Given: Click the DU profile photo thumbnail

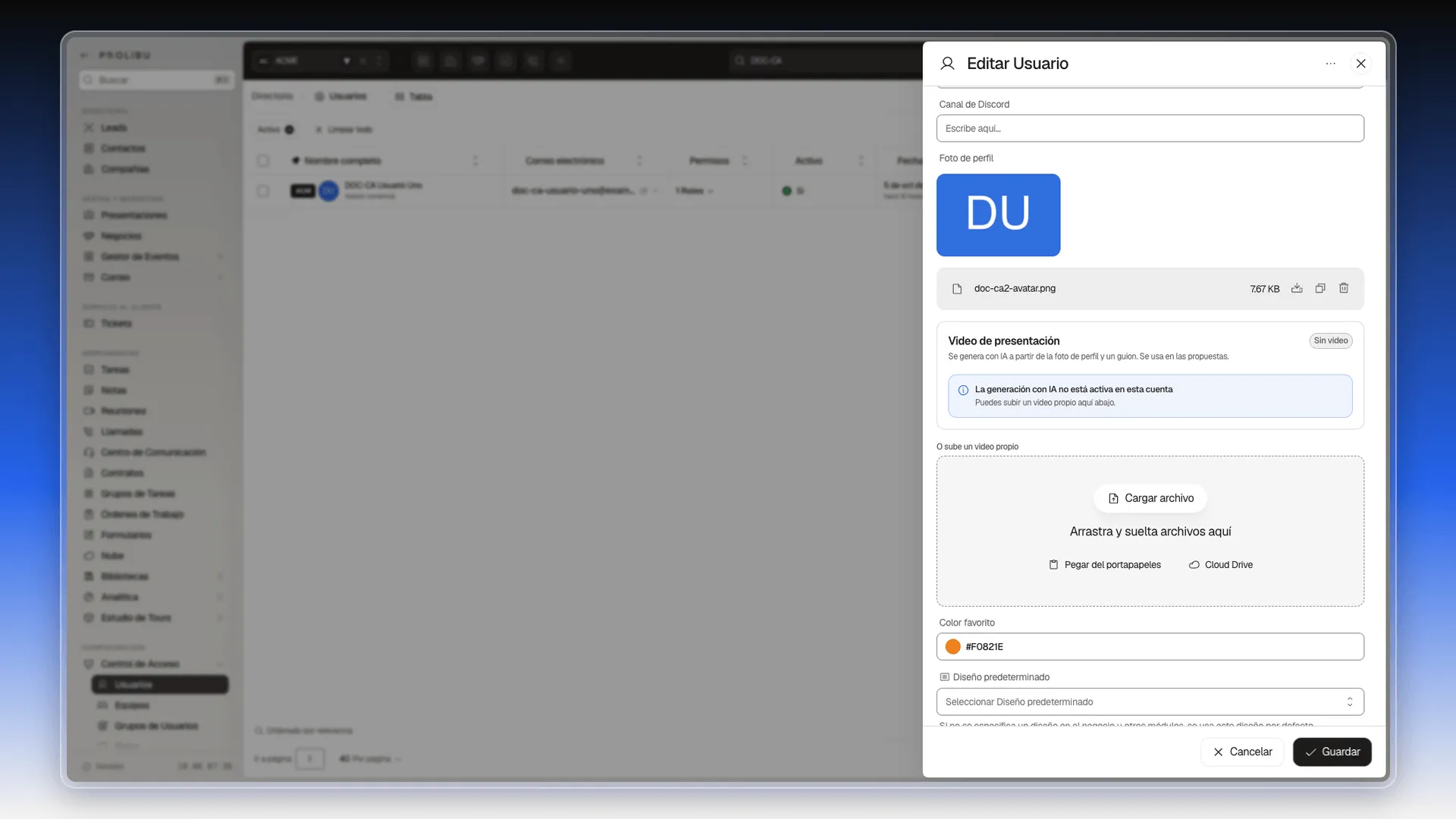Looking at the screenshot, I should coord(998,215).
